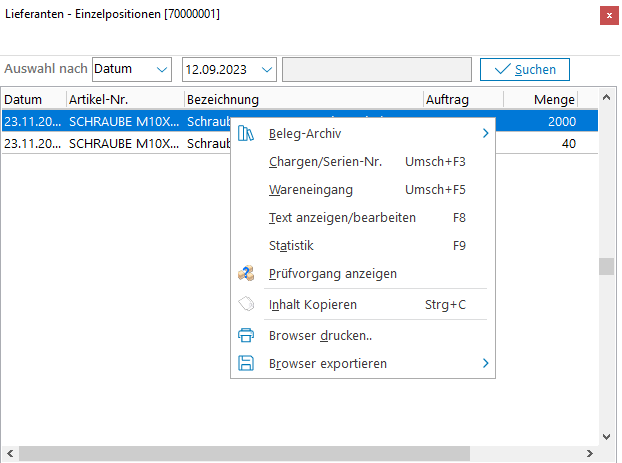
Task: Click the Prüfvorgang anzeigen icon
Action: (x=246, y=273)
